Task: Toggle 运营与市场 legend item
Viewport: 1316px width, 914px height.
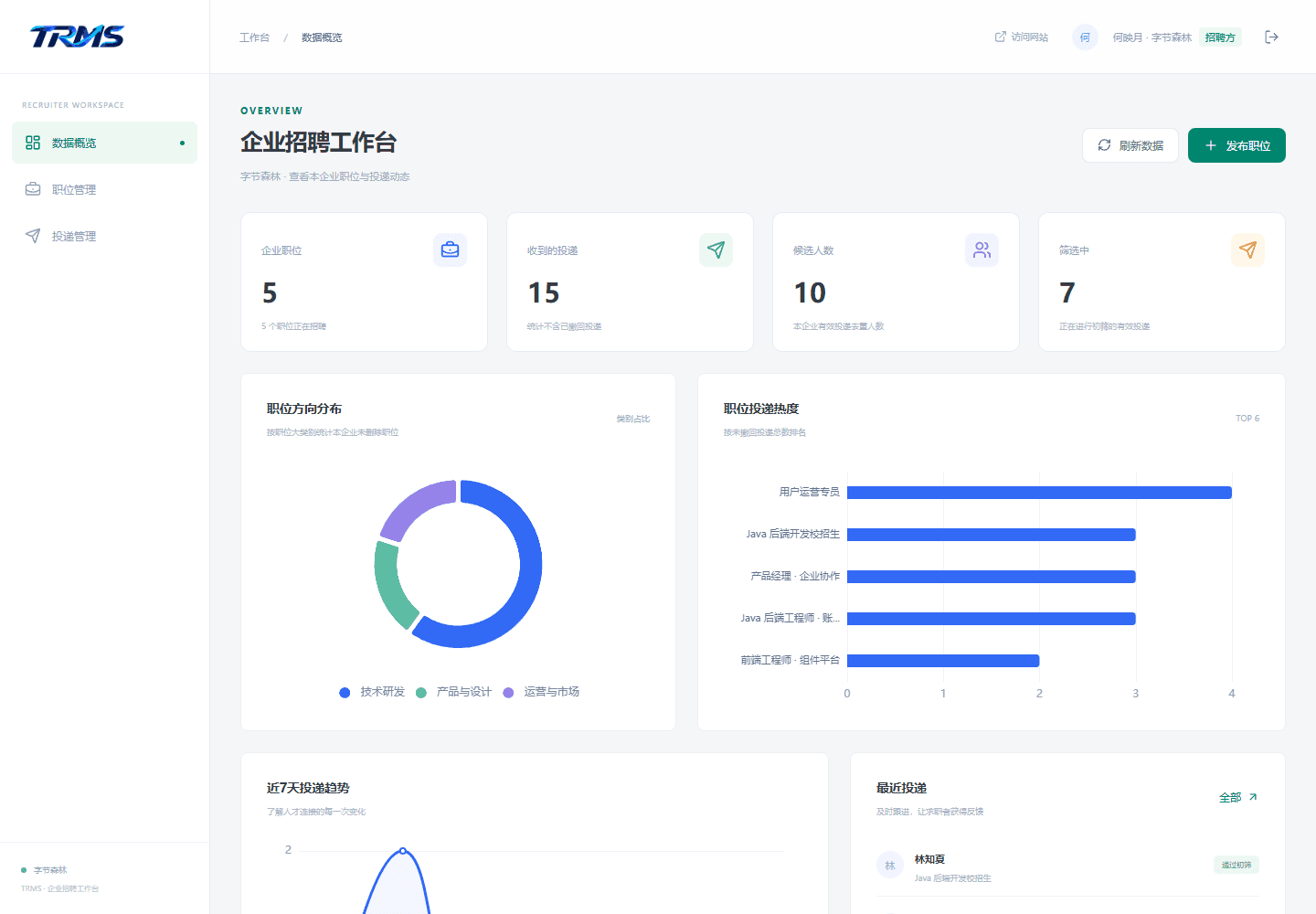Action: point(541,692)
